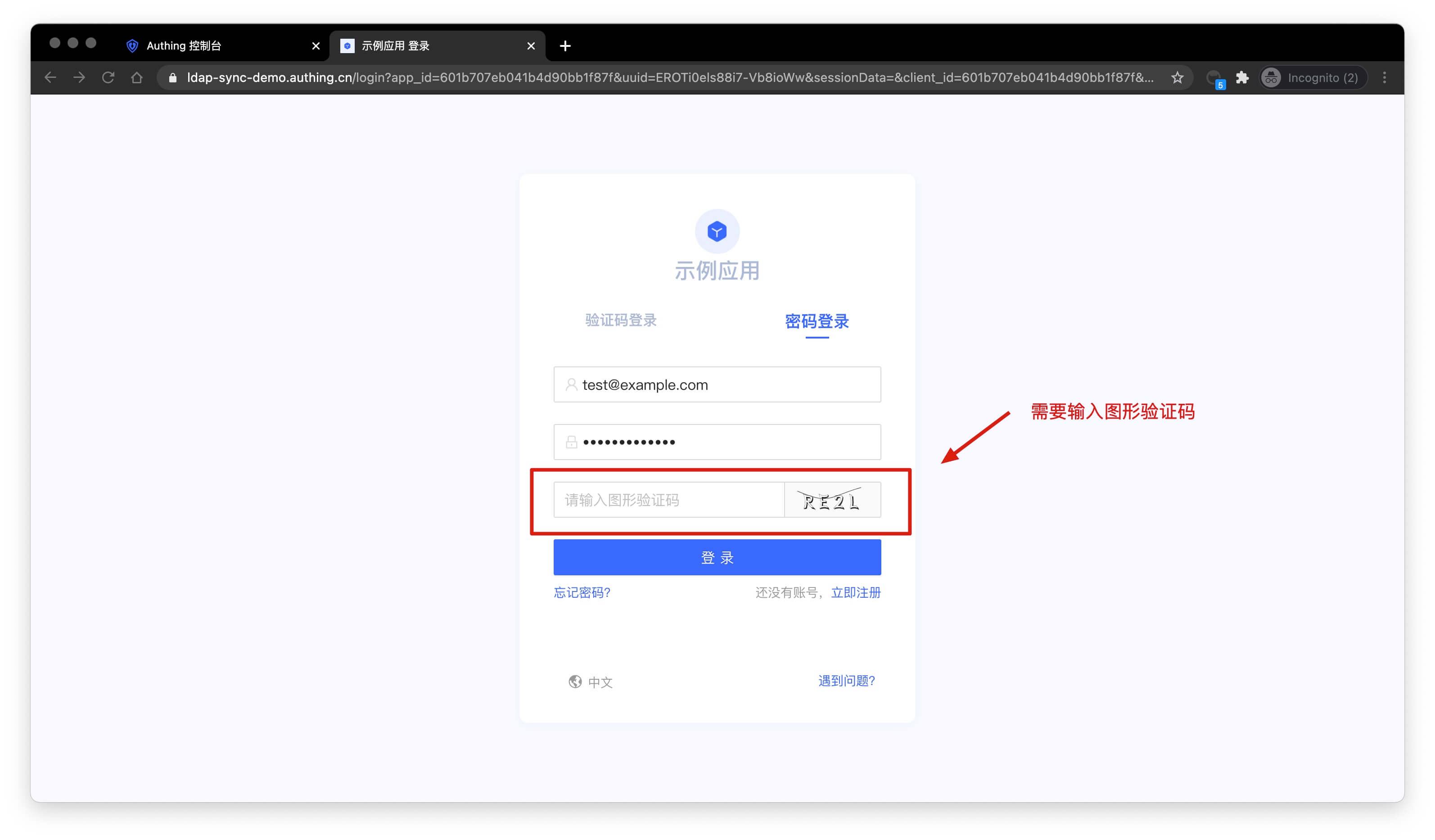This screenshot has width=1435, height=840.
Task: Select the 密码登录 tab
Action: coord(817,321)
